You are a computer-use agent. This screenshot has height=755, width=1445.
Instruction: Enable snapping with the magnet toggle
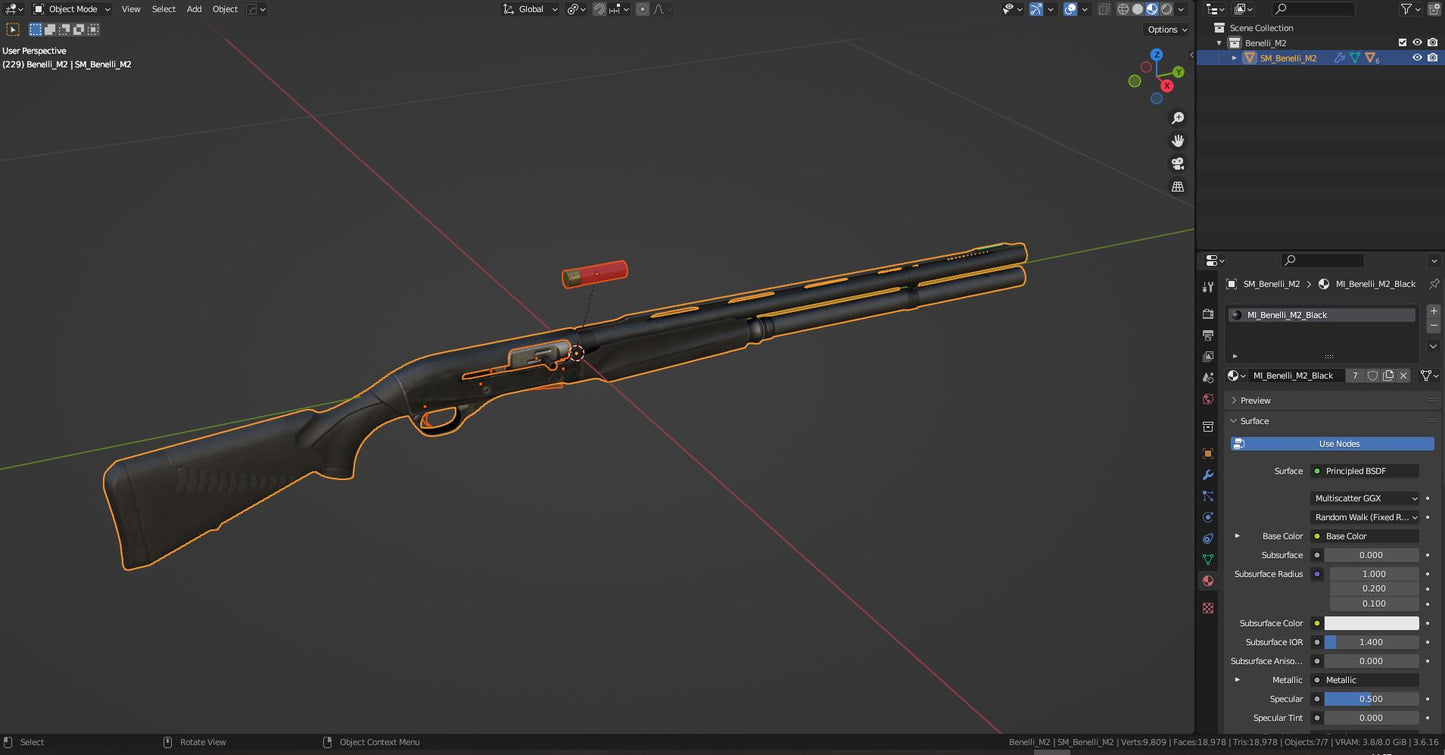point(597,9)
